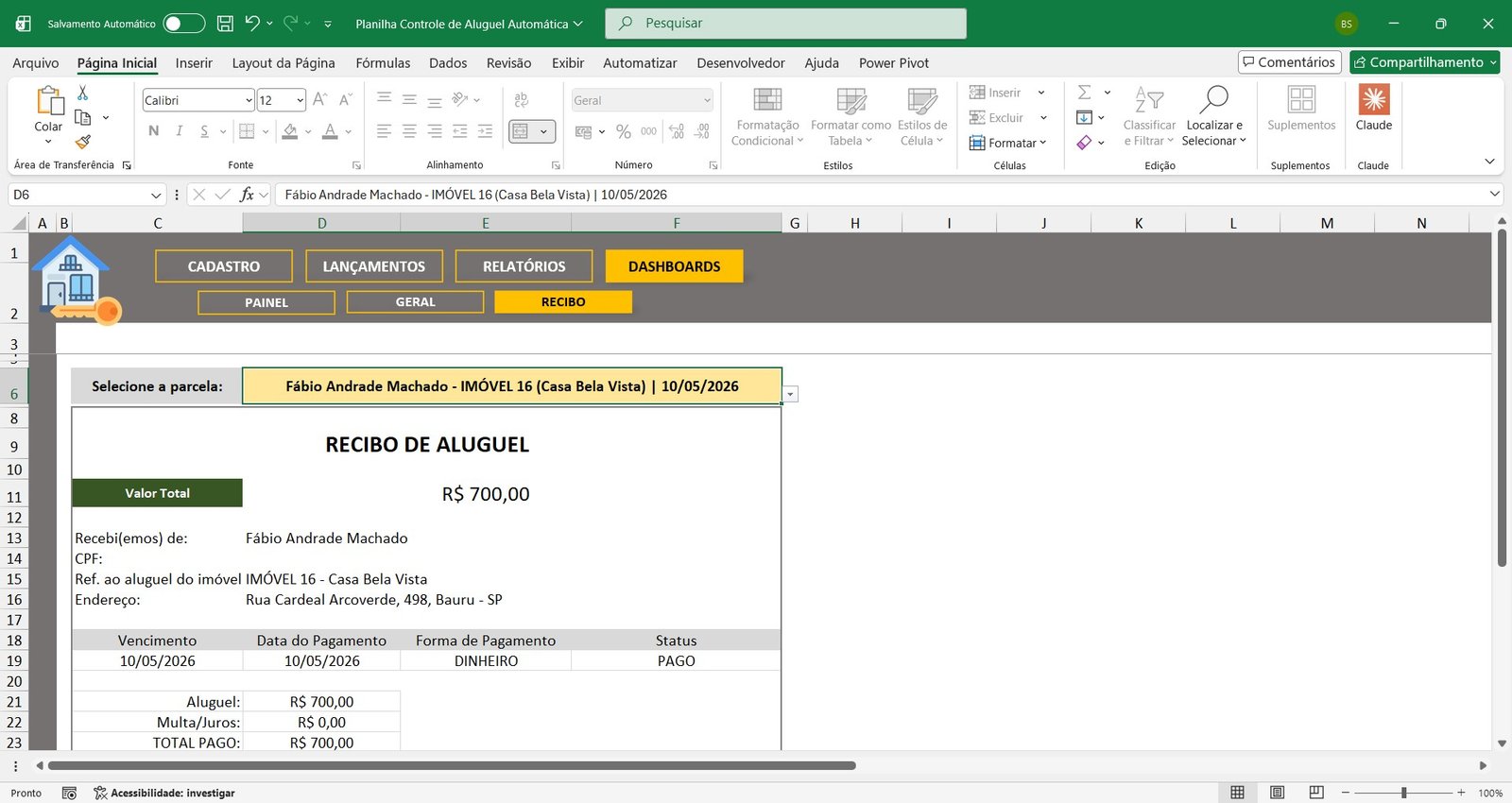
Task: Click the Paste clipboard icon
Action: pyautogui.click(x=49, y=100)
